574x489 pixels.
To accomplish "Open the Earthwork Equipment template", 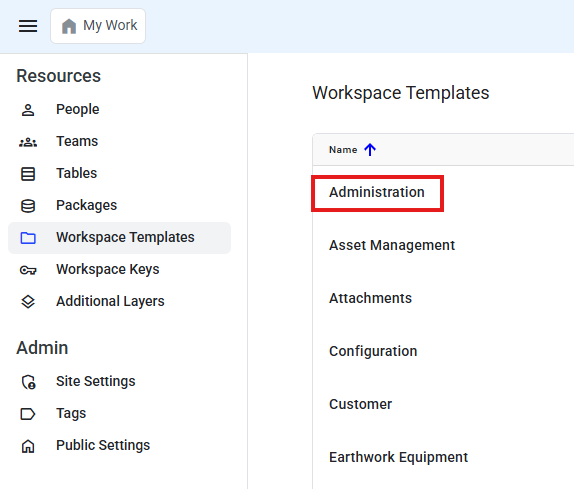I will coord(398,457).
